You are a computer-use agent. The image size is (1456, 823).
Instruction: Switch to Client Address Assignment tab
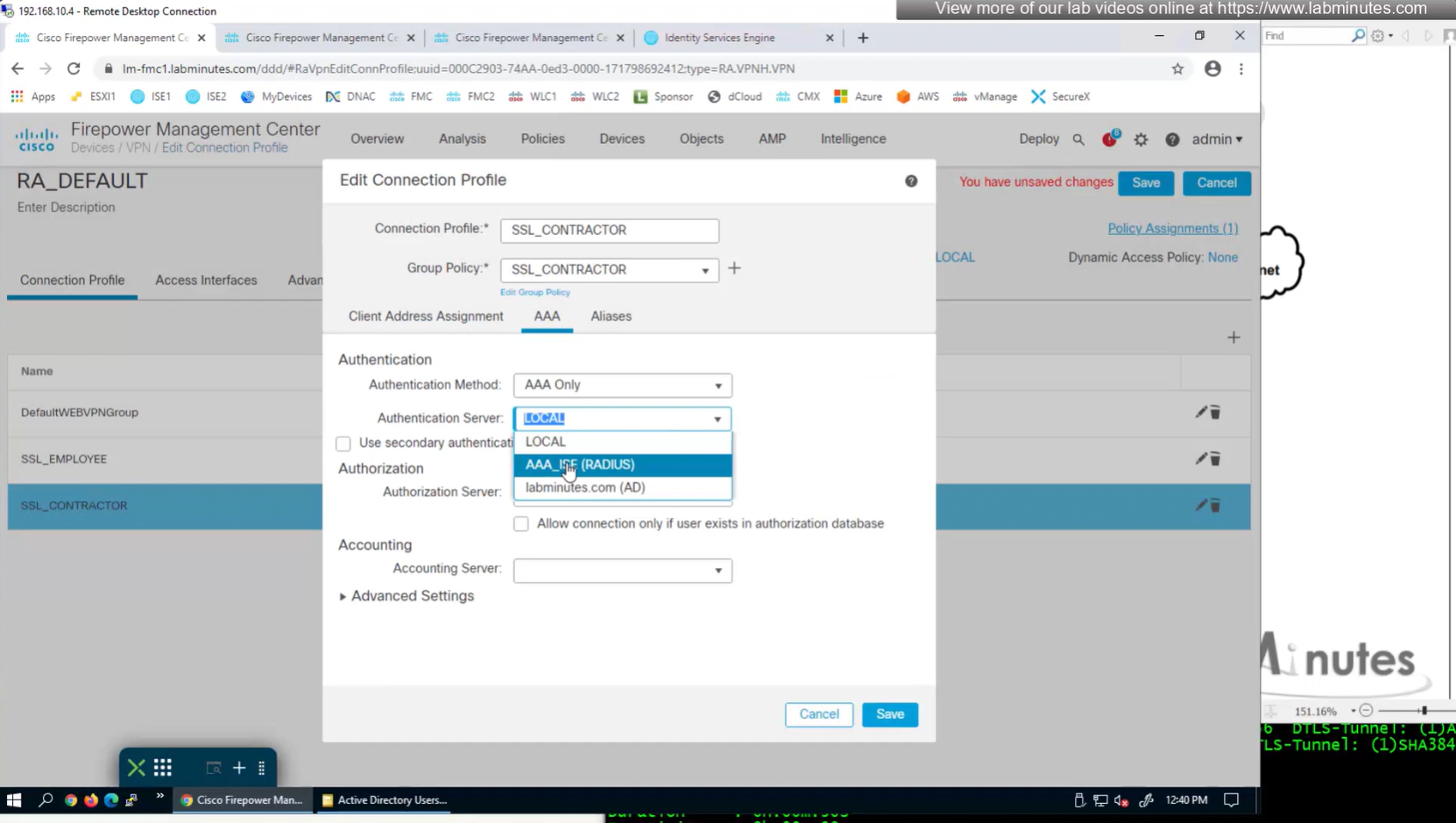(426, 316)
